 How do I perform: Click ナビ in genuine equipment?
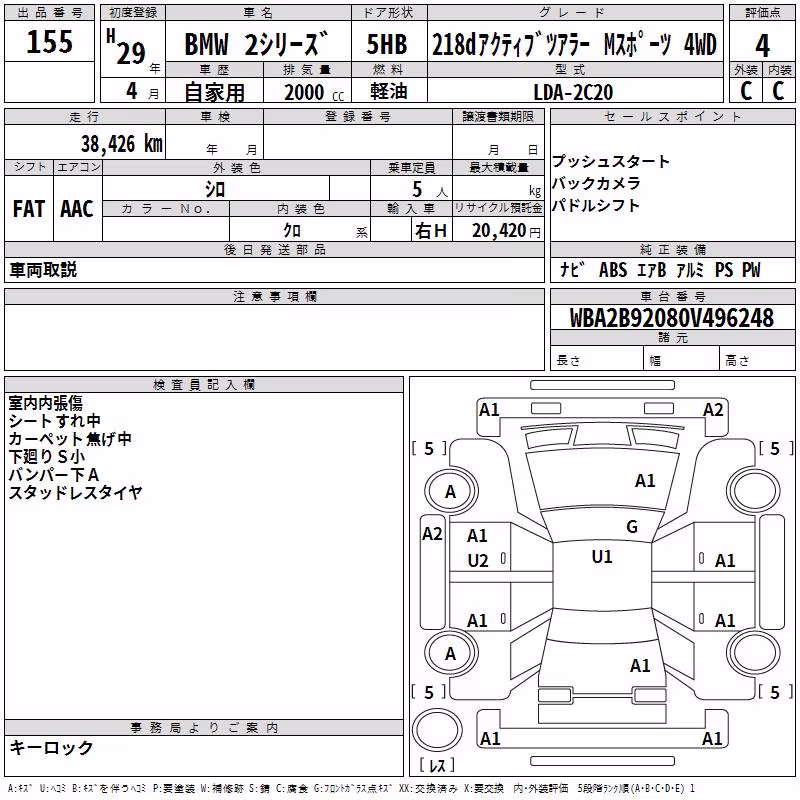click(x=572, y=270)
